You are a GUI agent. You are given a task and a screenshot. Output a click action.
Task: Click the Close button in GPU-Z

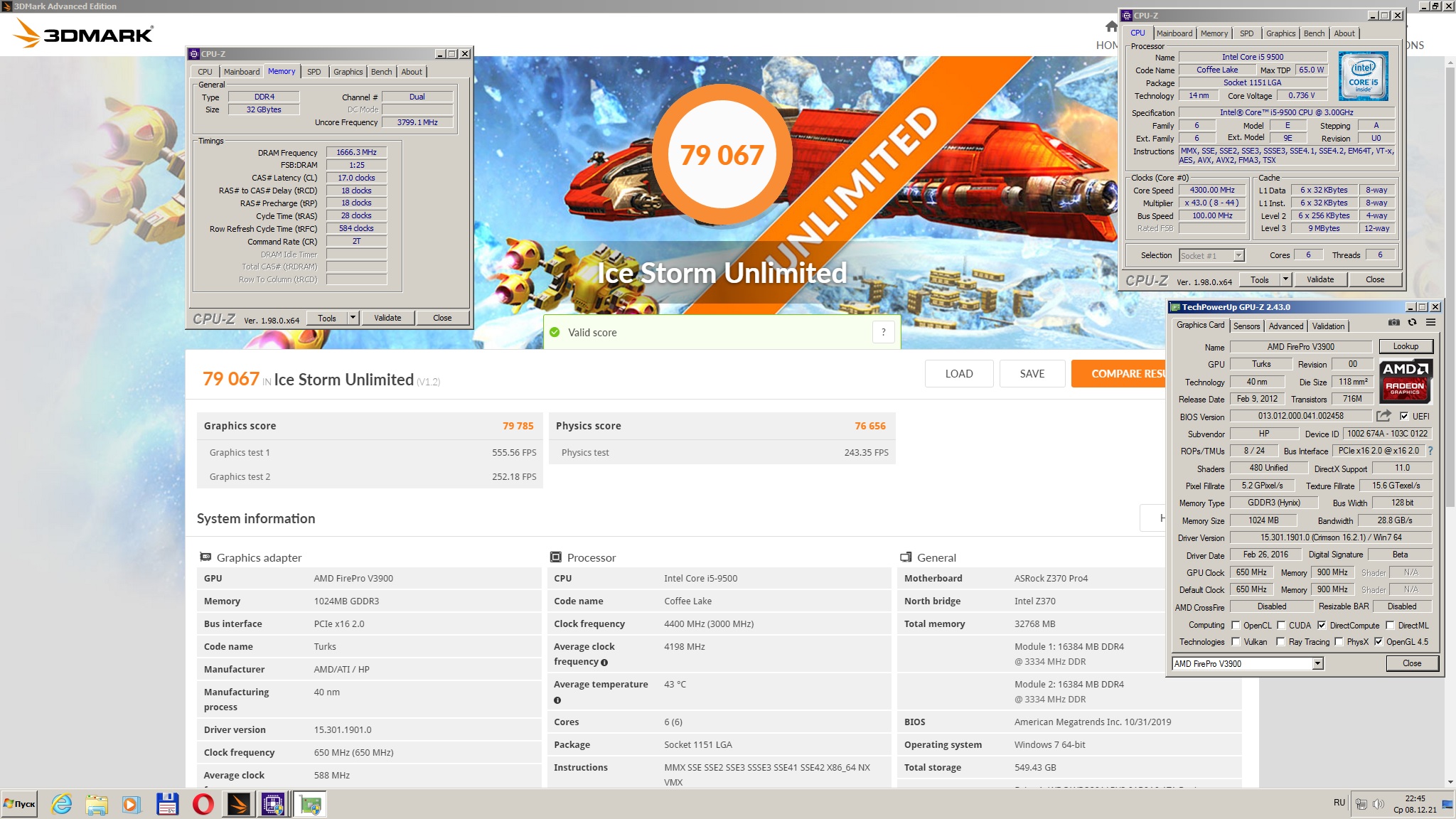[1412, 663]
